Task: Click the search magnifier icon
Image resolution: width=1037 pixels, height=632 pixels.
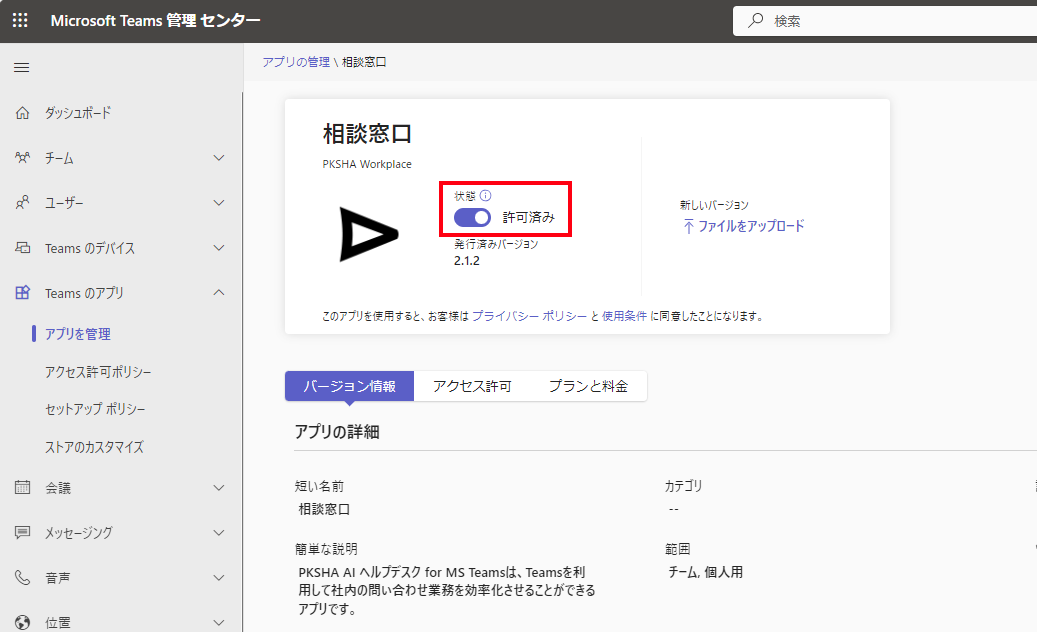Action: (x=755, y=20)
